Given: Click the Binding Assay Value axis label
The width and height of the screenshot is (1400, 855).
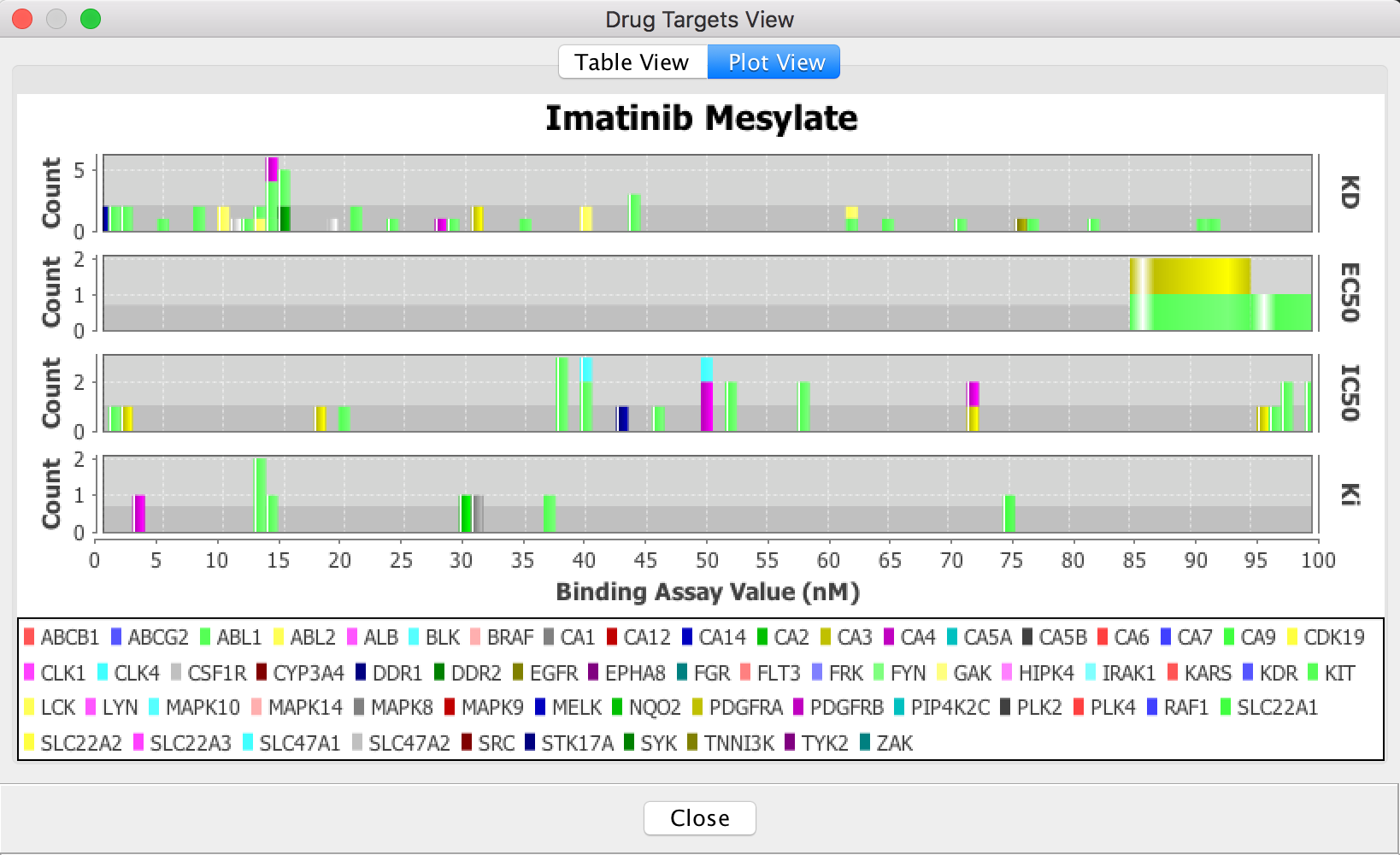Looking at the screenshot, I should [708, 592].
